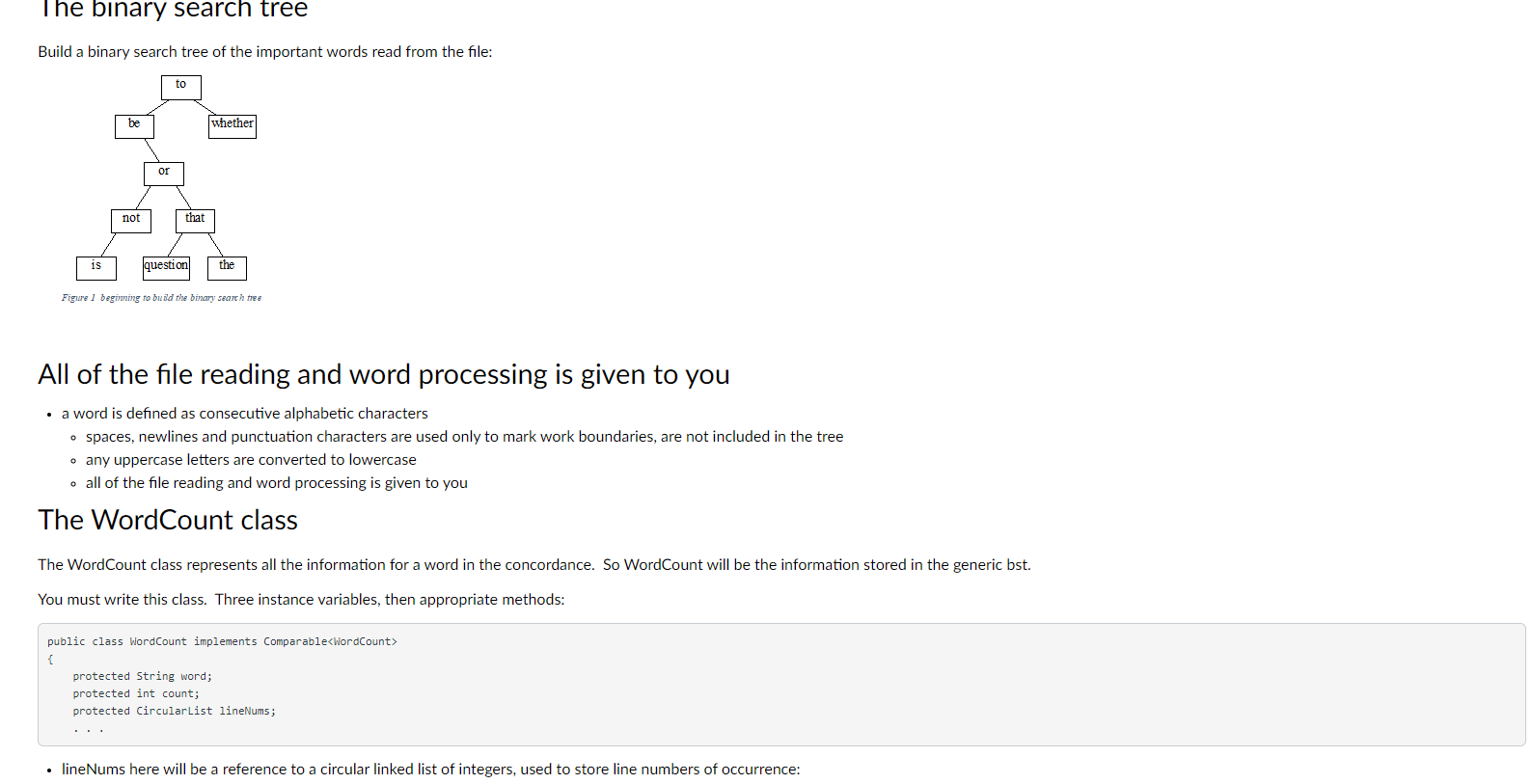Image resolution: width=1532 pixels, height=784 pixels.
Task: Click inside the WordCount code block
Action: pyautogui.click(x=781, y=685)
